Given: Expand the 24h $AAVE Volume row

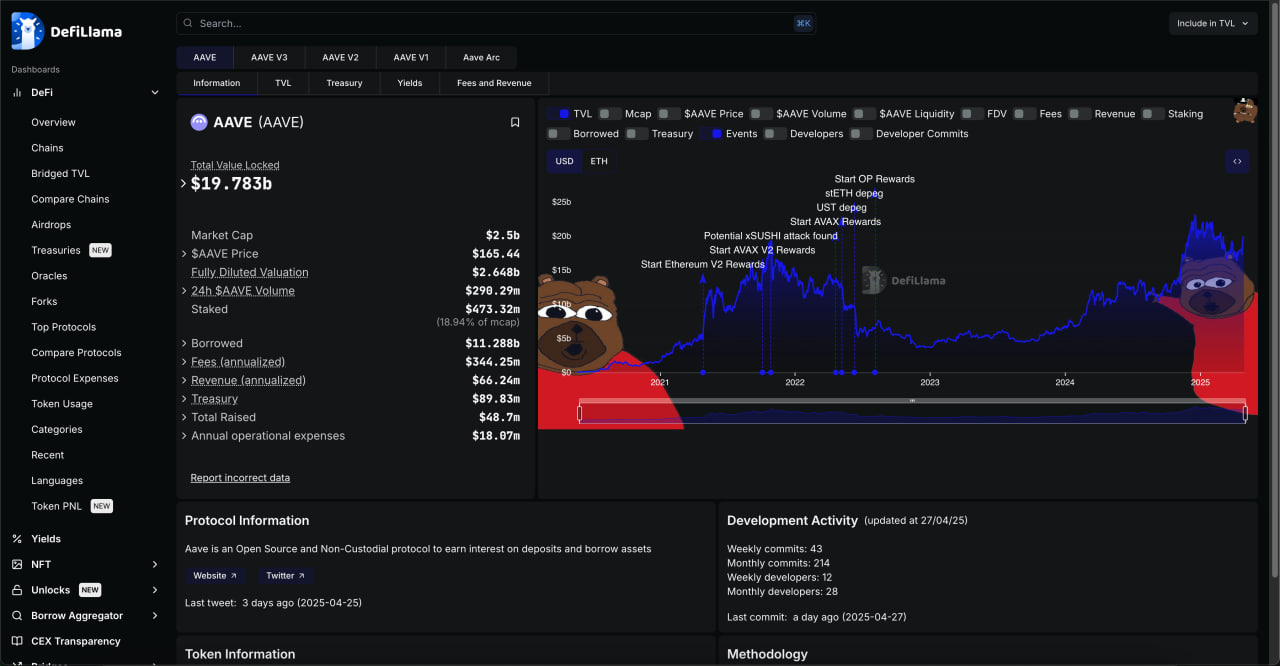Looking at the screenshot, I should [184, 291].
